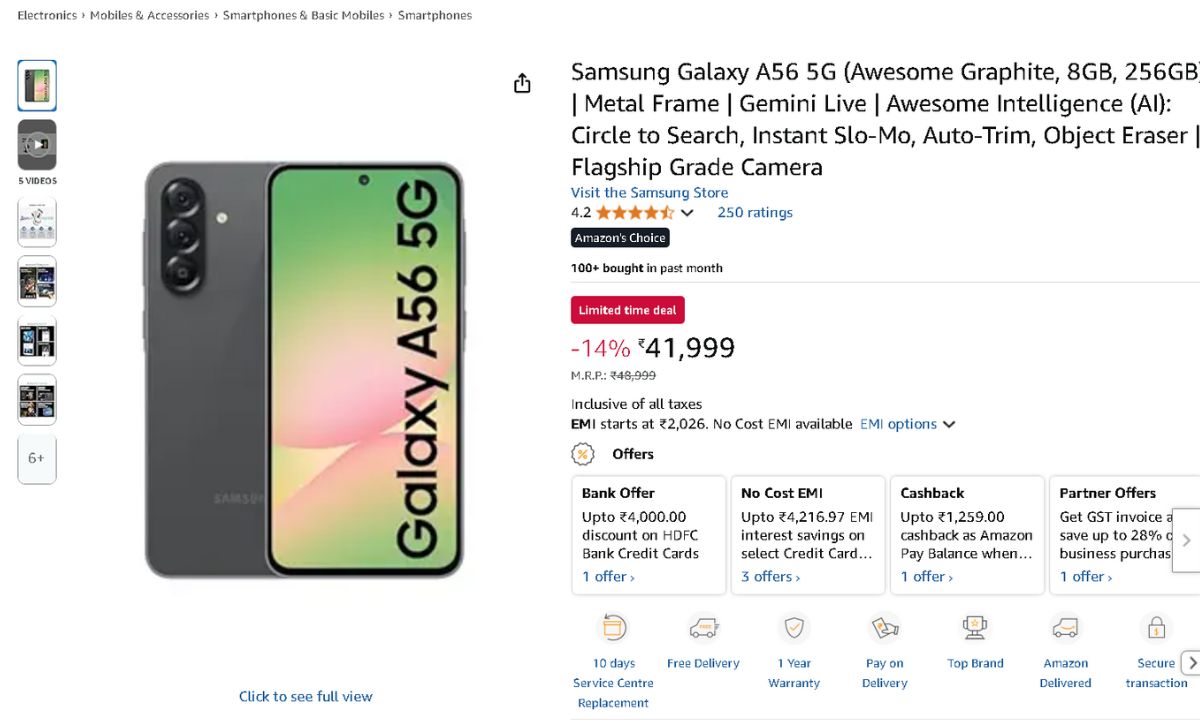Click the Free Delivery truck icon
Viewport: 1200px width, 720px height.
click(x=703, y=628)
